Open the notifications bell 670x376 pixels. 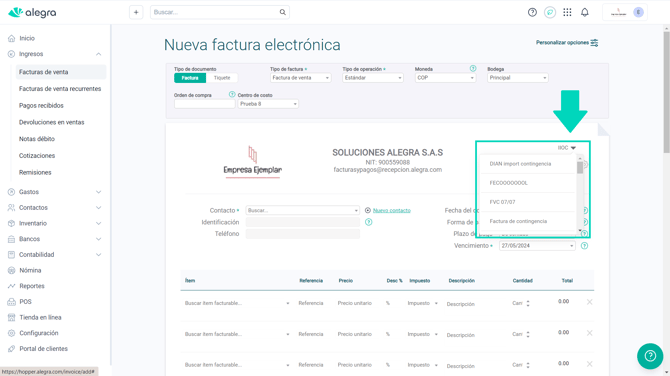585,12
